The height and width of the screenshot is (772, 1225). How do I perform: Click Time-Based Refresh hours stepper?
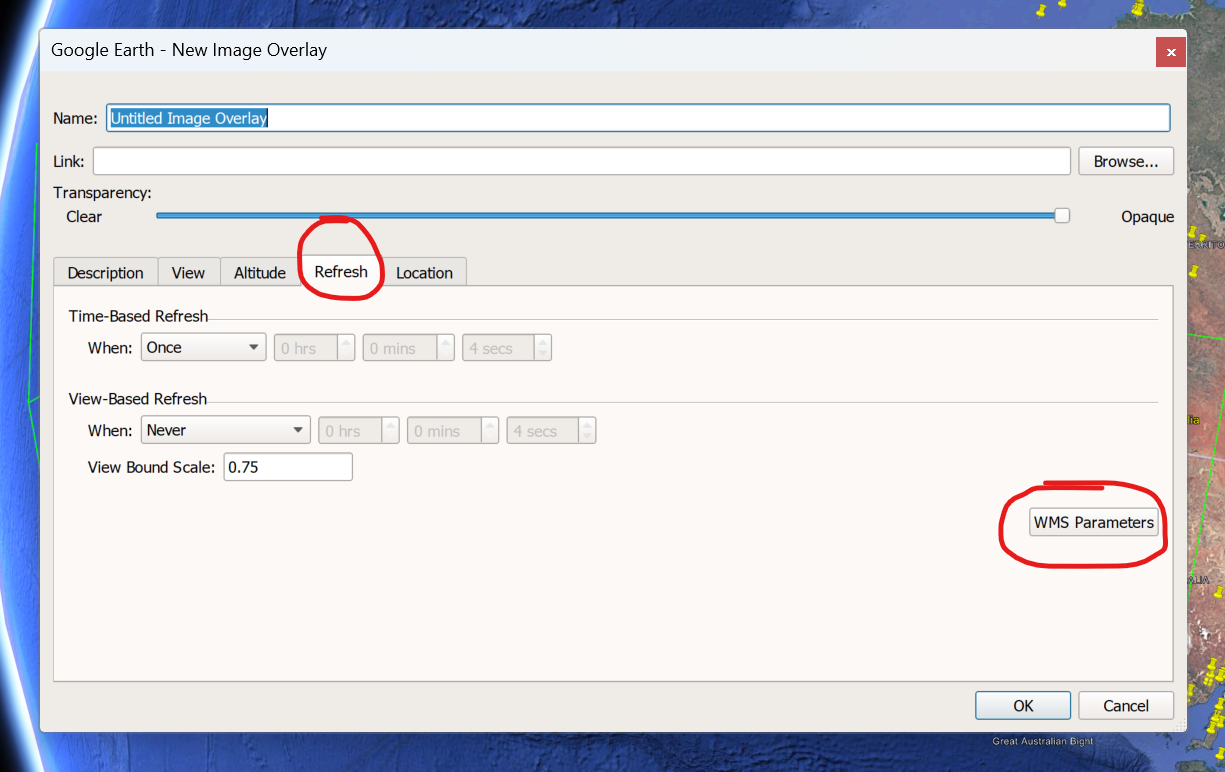[x=315, y=348]
